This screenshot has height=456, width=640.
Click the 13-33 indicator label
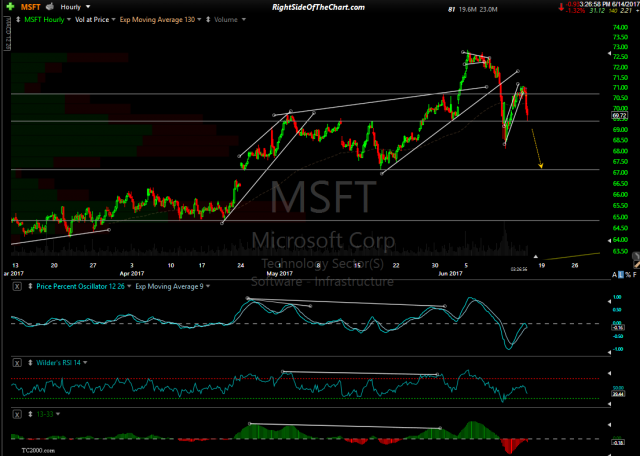[x=45, y=414]
